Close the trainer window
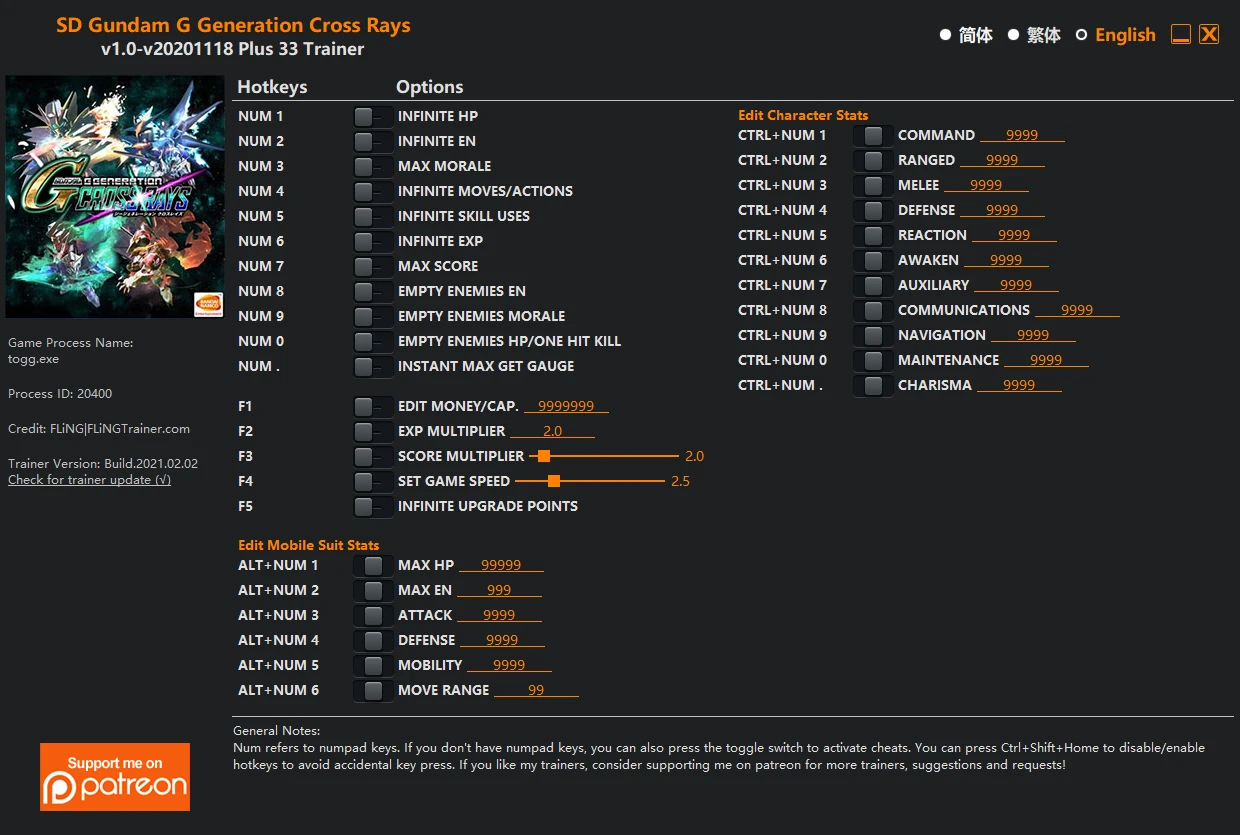Screen dimensions: 1240x835 (x=1209, y=35)
